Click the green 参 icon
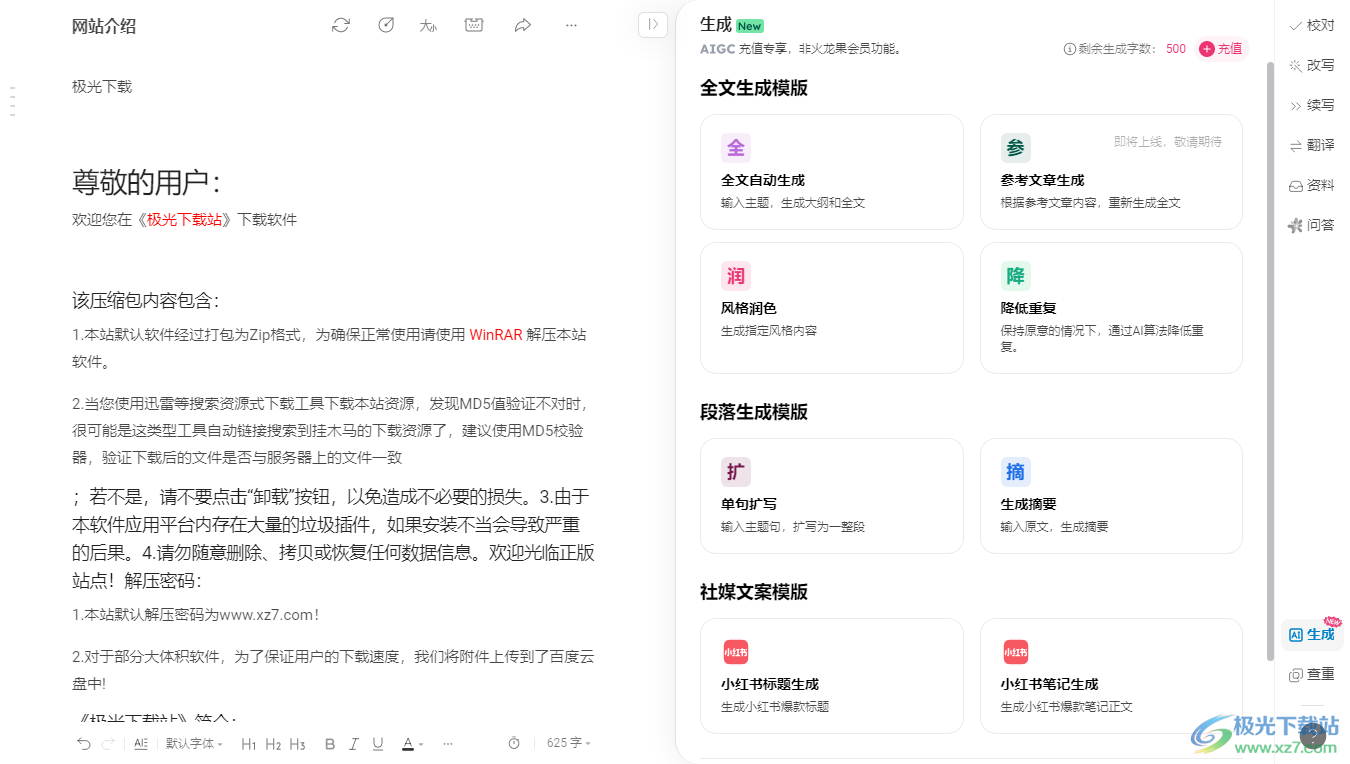1350x764 pixels. 1016,148
